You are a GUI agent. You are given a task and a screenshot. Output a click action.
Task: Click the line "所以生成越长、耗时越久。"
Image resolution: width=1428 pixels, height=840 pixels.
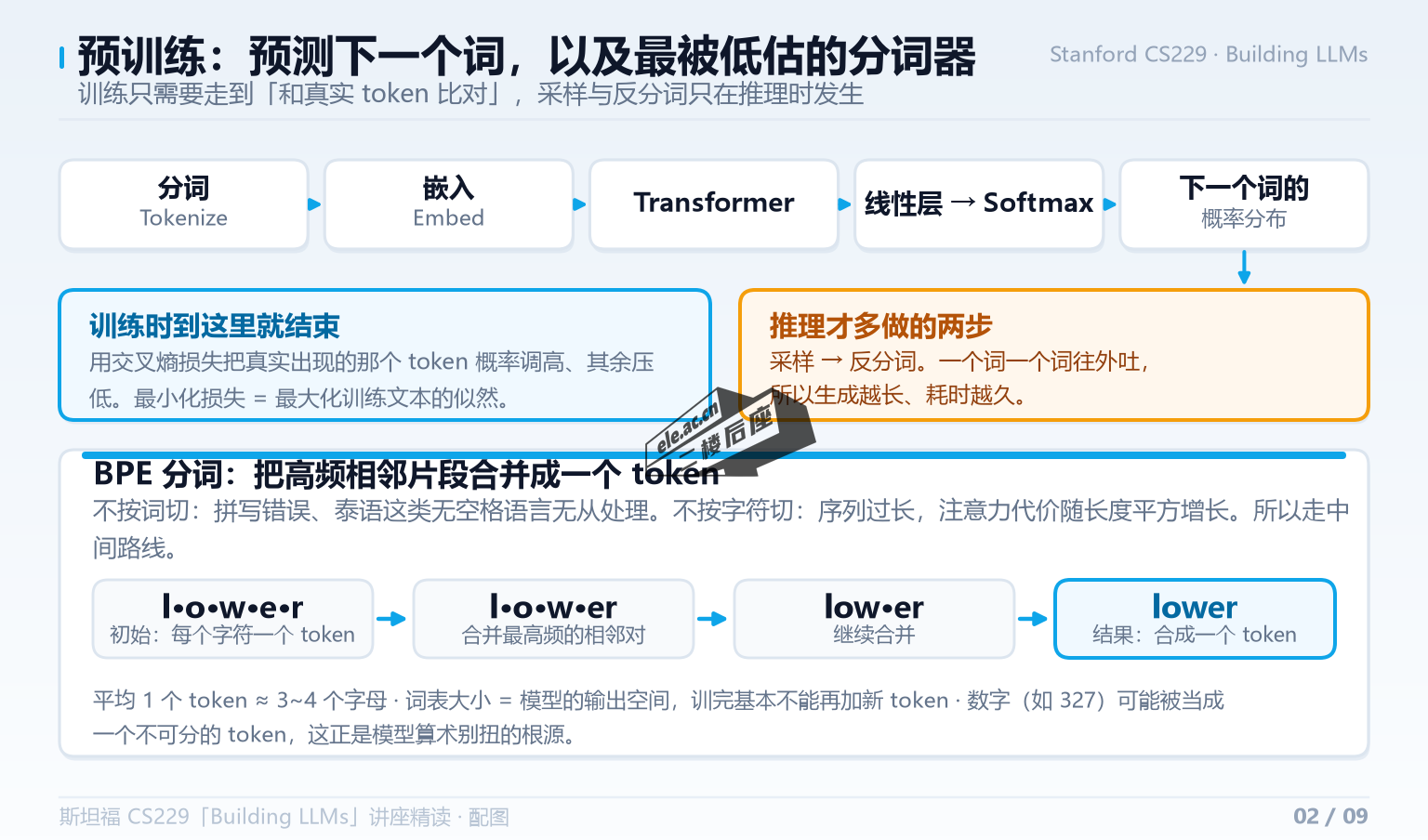click(899, 395)
